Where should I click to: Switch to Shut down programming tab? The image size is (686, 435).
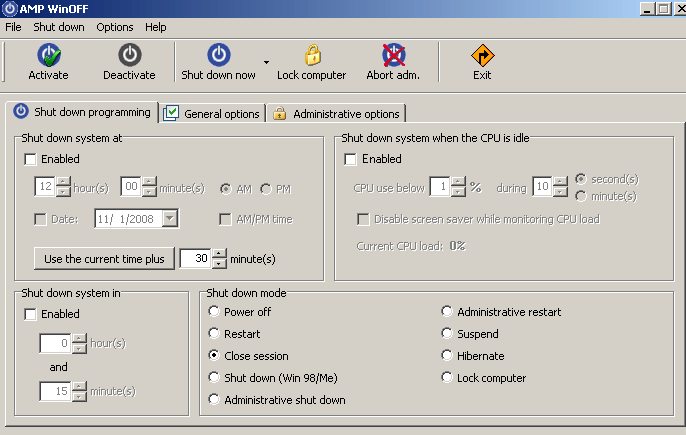tap(82, 112)
